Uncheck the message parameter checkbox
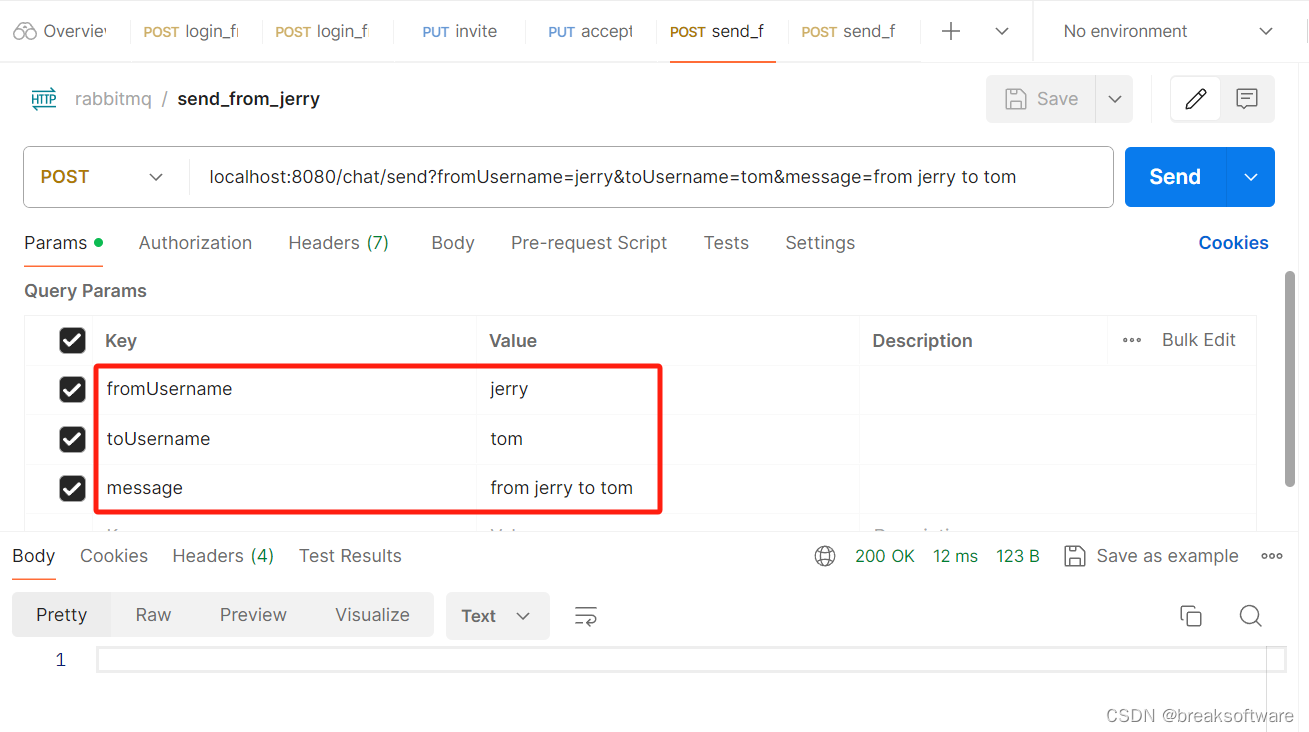1309x732 pixels. pos(72,488)
